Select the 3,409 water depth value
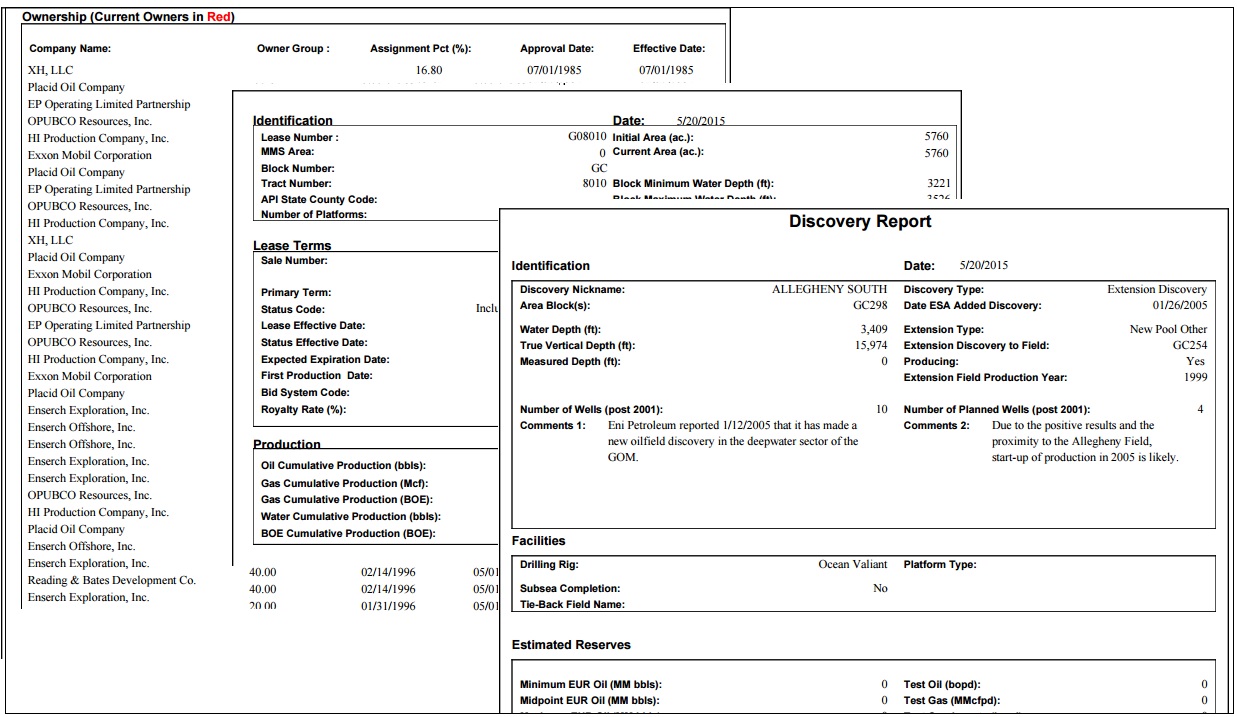1237x717 pixels. (x=874, y=330)
